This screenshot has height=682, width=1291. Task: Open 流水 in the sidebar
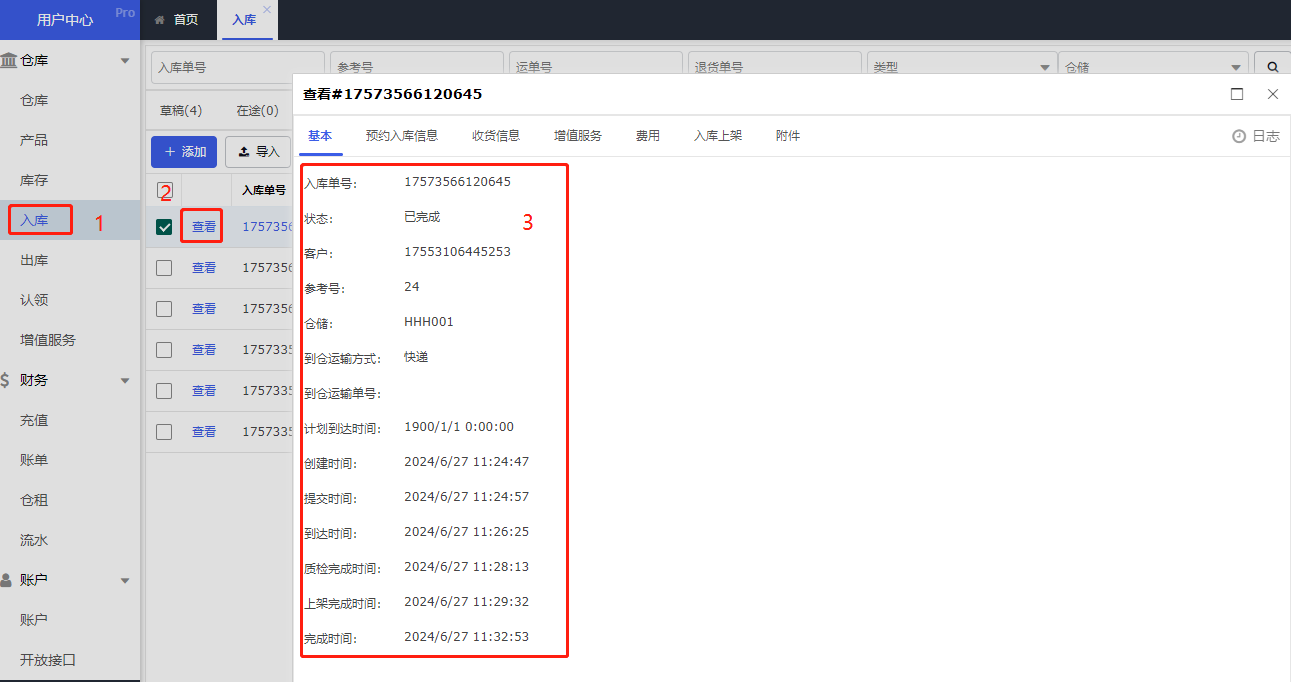click(x=34, y=540)
